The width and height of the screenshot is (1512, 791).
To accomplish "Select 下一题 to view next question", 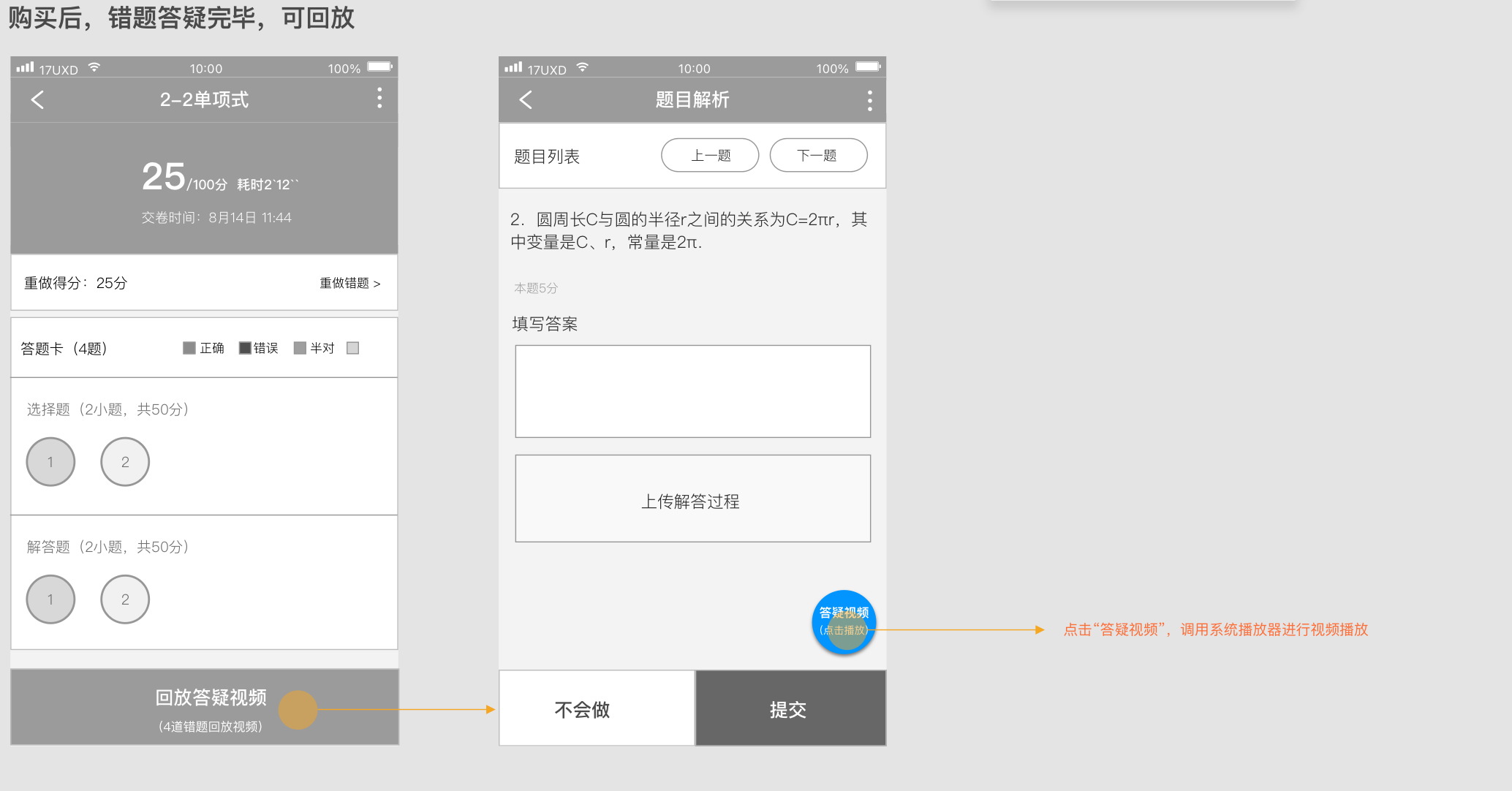I will pos(818,155).
